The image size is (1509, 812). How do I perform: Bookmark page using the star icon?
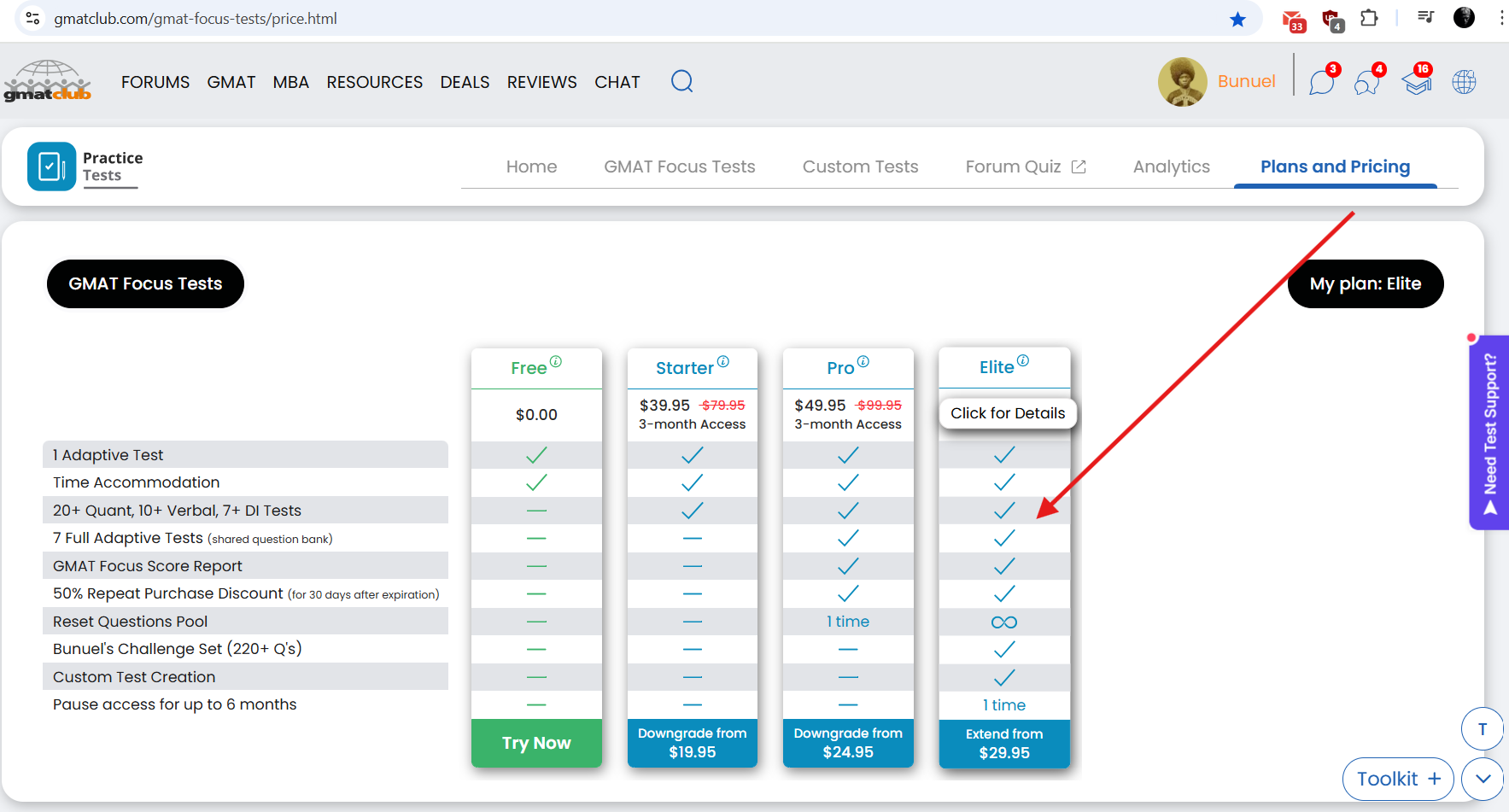(x=1237, y=19)
